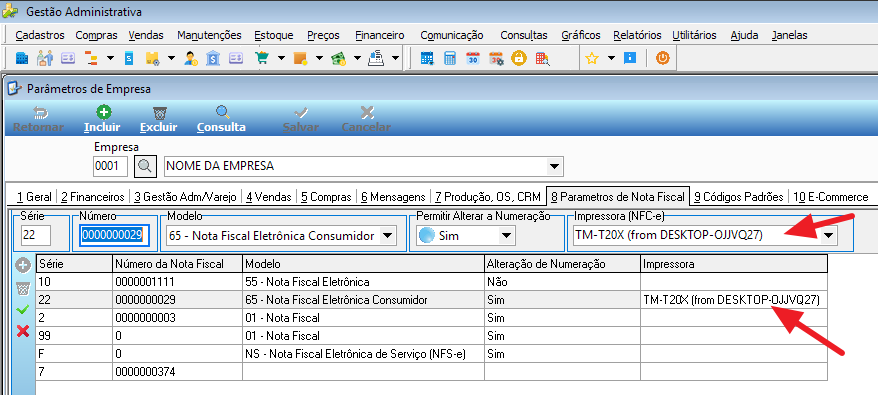Open the calculator icon
878x395 pixels.
pos(450,58)
